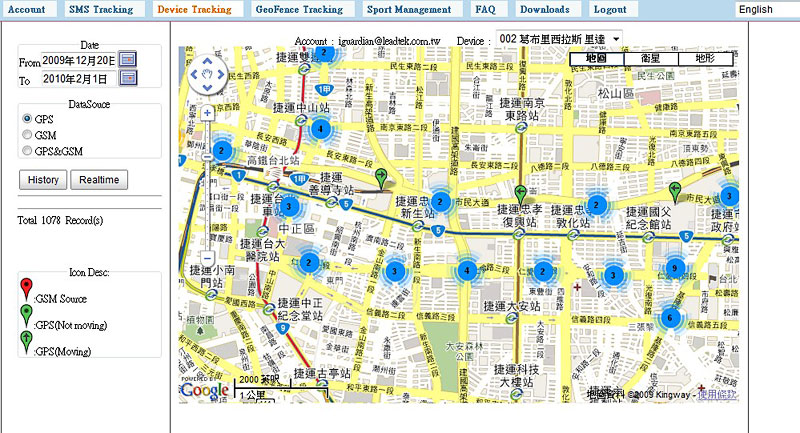Click cluster marker 2 left of 高鐵台北站
800x433 pixels.
point(221,150)
